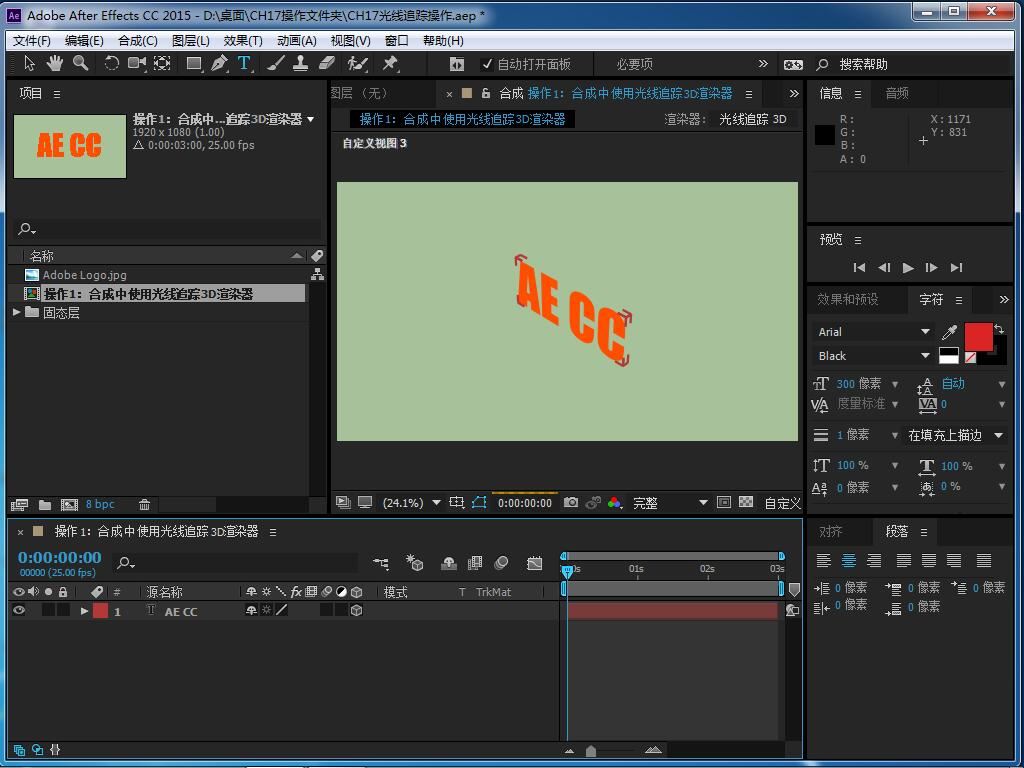The image size is (1024, 768).
Task: Select the Pan Behind anchor point tool
Action: point(162,63)
